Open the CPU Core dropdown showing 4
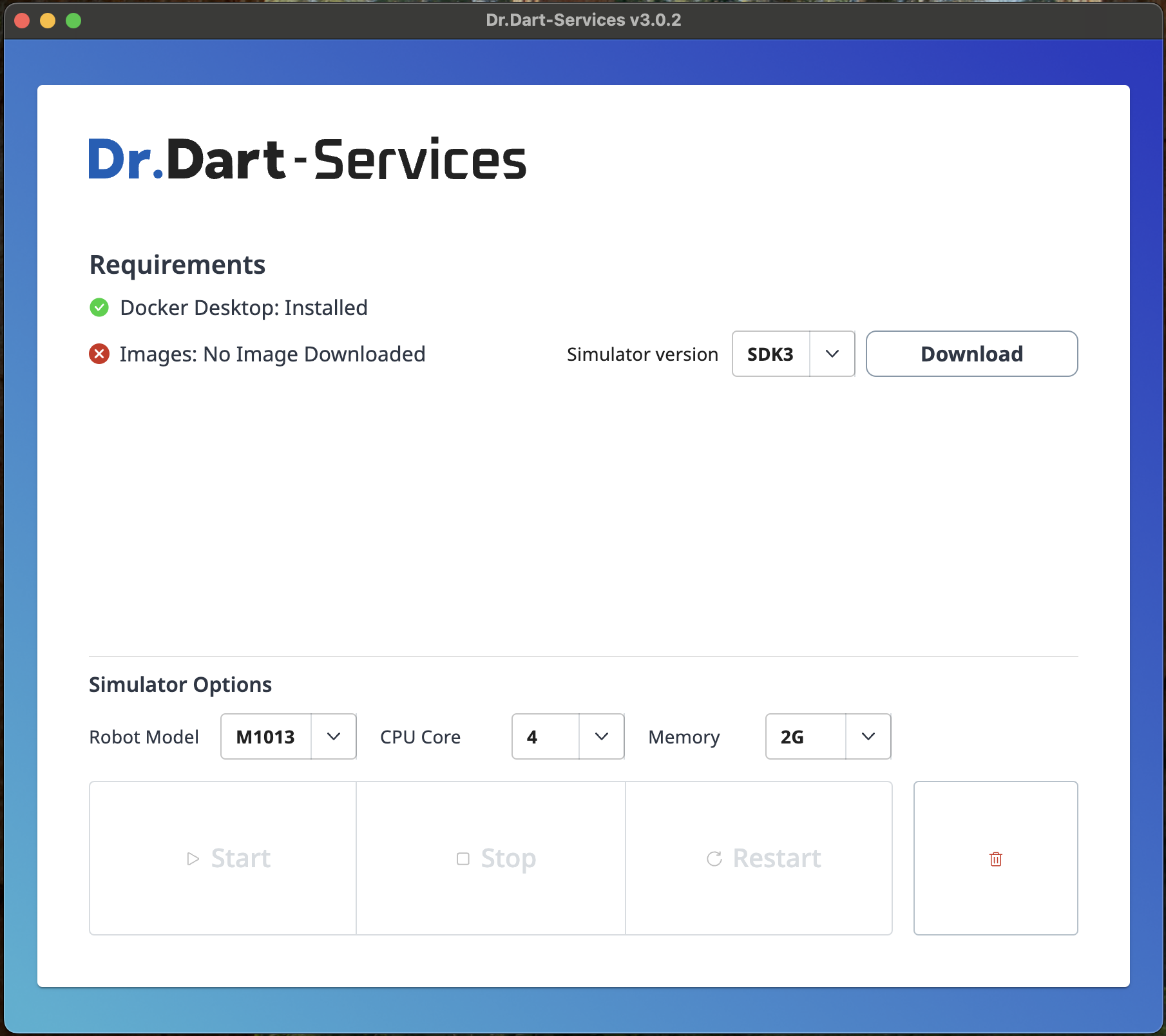 point(568,736)
